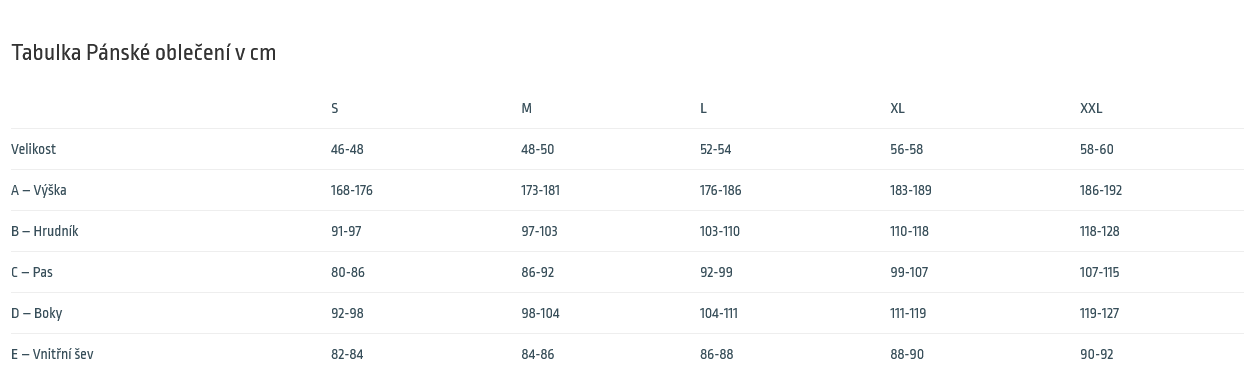This screenshot has height=374, width=1244.
Task: Click the A – Výška row label
Action: 39,190
